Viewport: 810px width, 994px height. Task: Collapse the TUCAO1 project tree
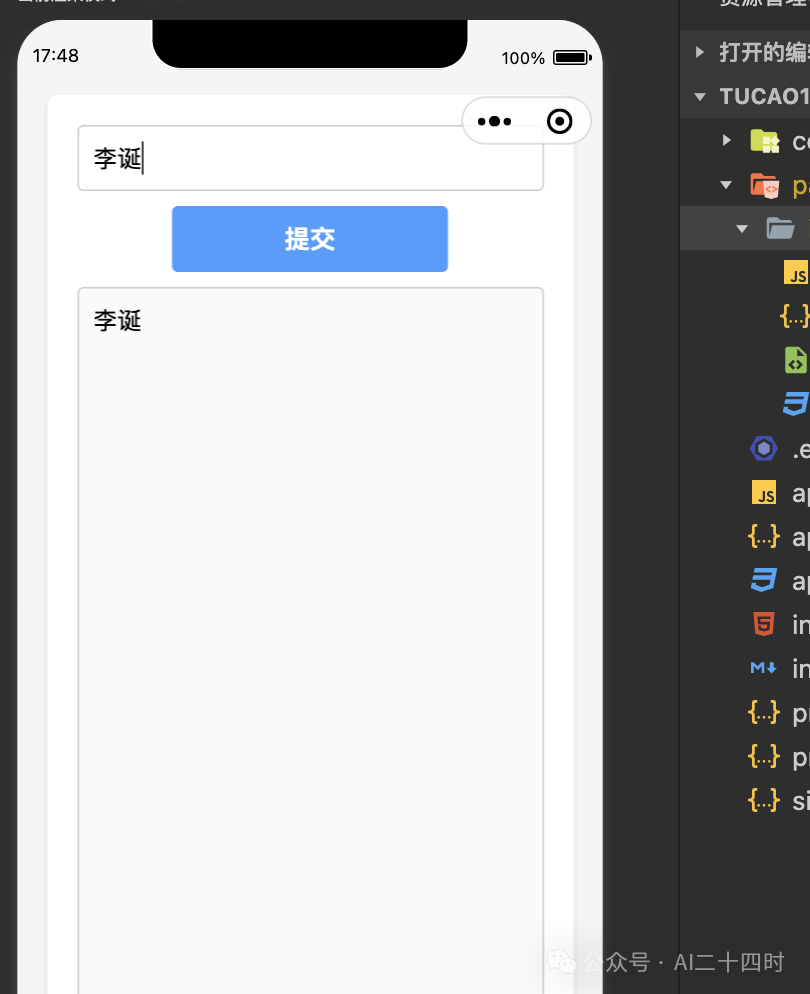[698, 96]
